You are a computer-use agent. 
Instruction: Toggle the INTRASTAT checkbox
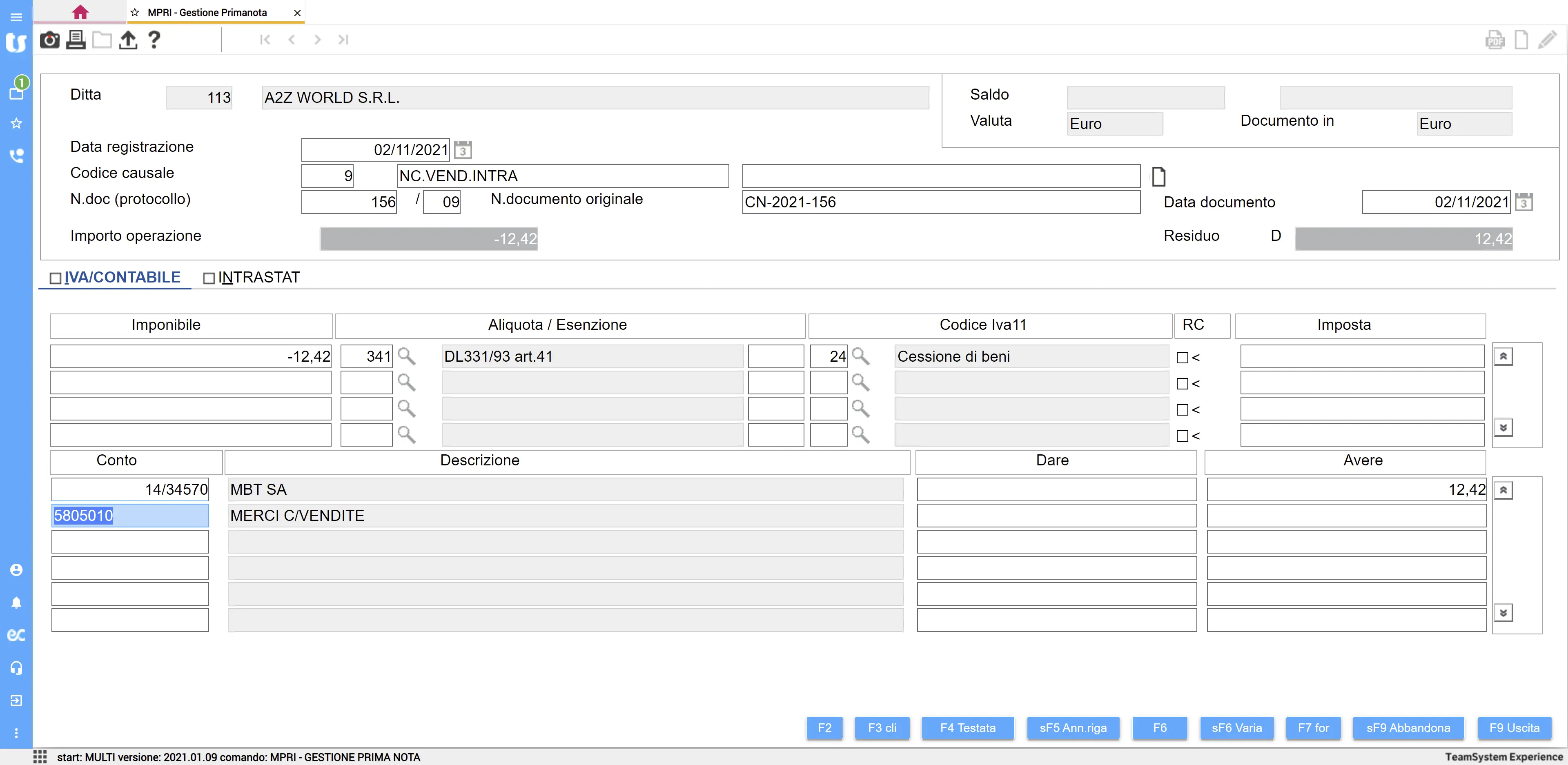coord(209,278)
